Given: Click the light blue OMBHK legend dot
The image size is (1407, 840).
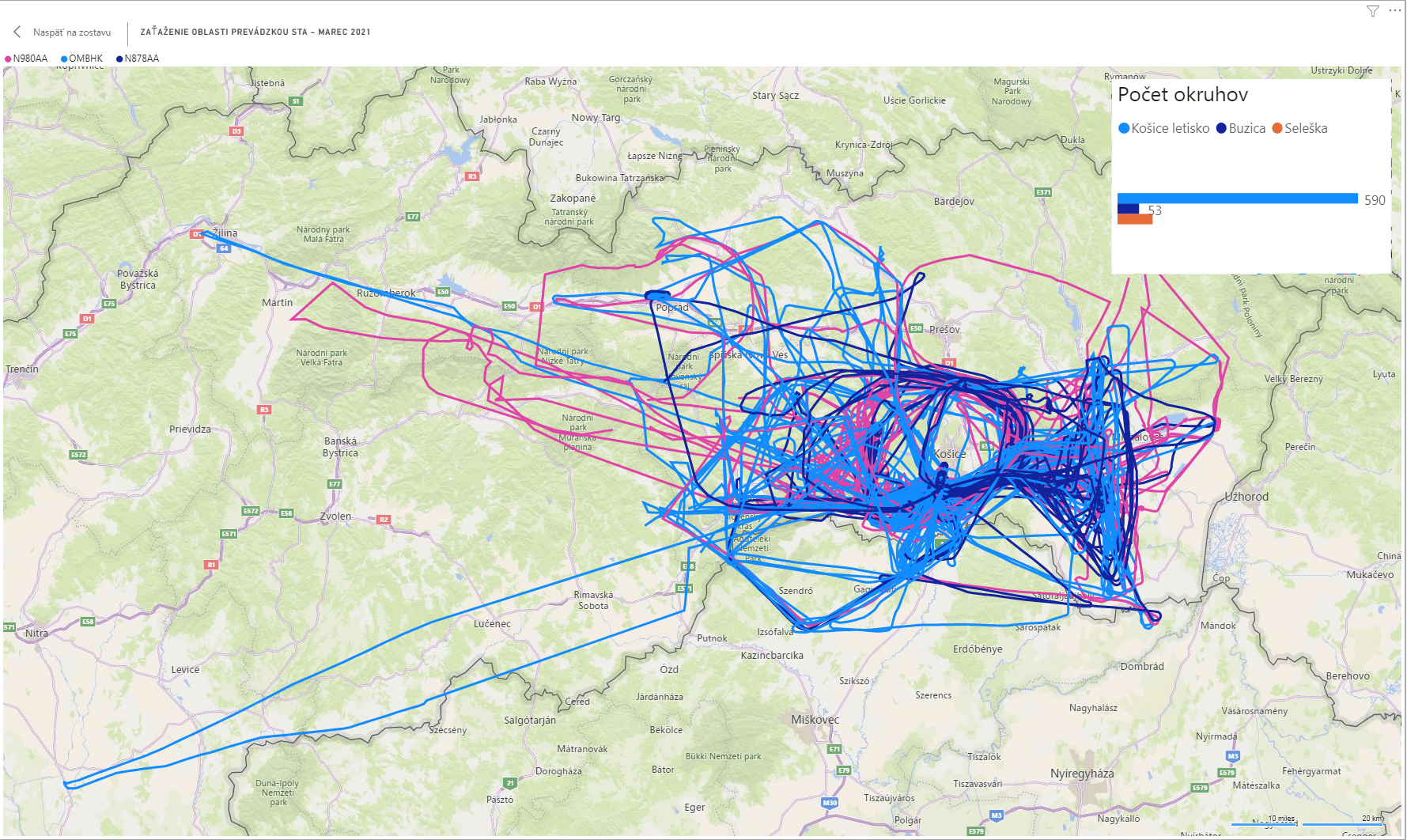Looking at the screenshot, I should click(64, 59).
